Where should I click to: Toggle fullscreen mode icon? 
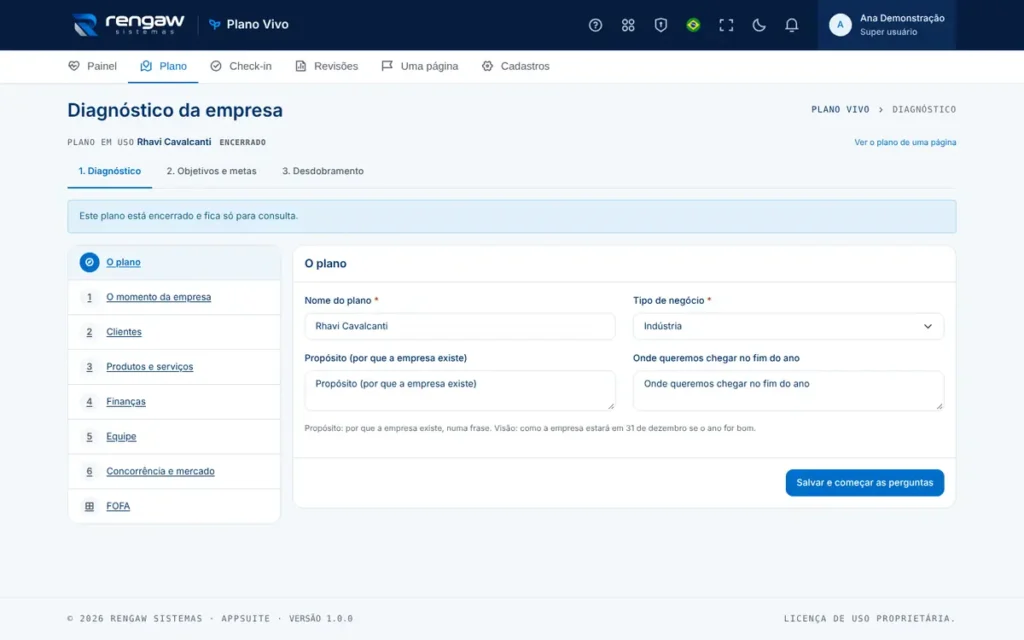click(x=726, y=25)
